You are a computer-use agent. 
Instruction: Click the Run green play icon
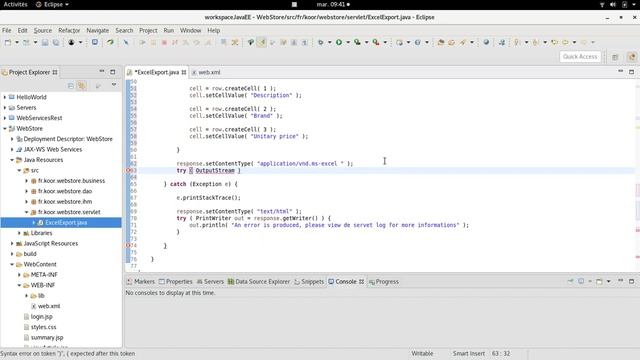339,42
